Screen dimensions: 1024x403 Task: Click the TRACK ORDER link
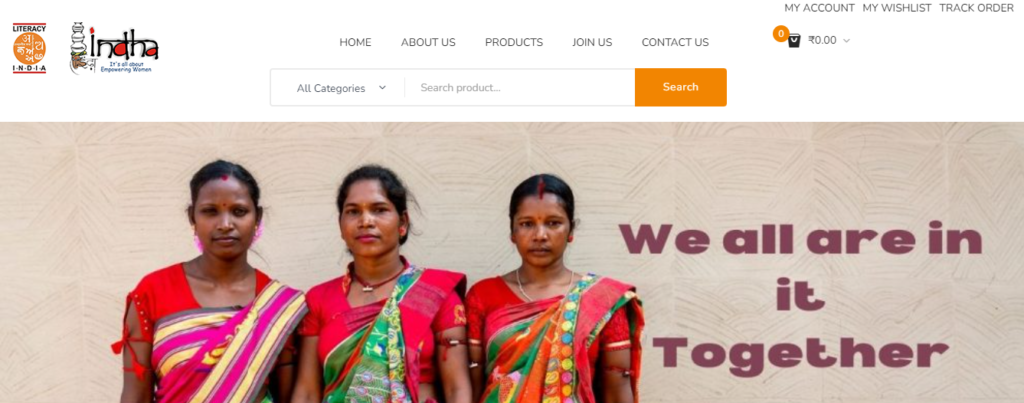coord(976,8)
